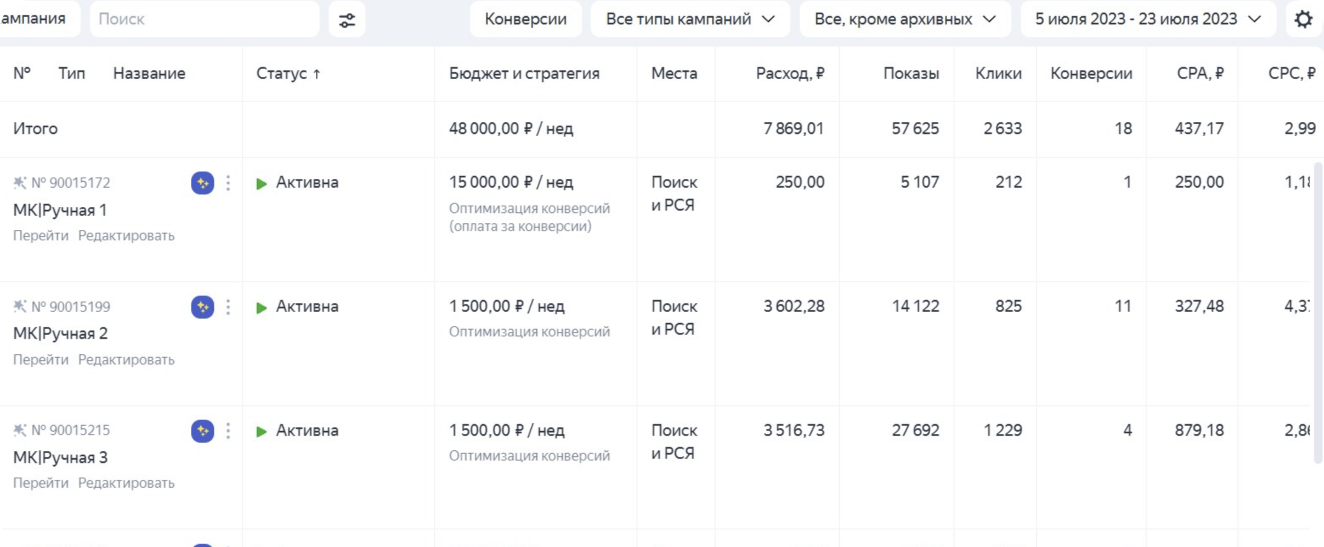Open the date range dropdown for July 2023
Screen dimensions: 1324x547
tap(1148, 19)
